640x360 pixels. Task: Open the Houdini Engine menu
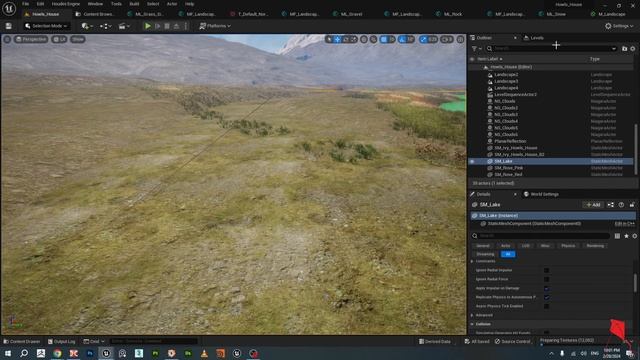66,4
